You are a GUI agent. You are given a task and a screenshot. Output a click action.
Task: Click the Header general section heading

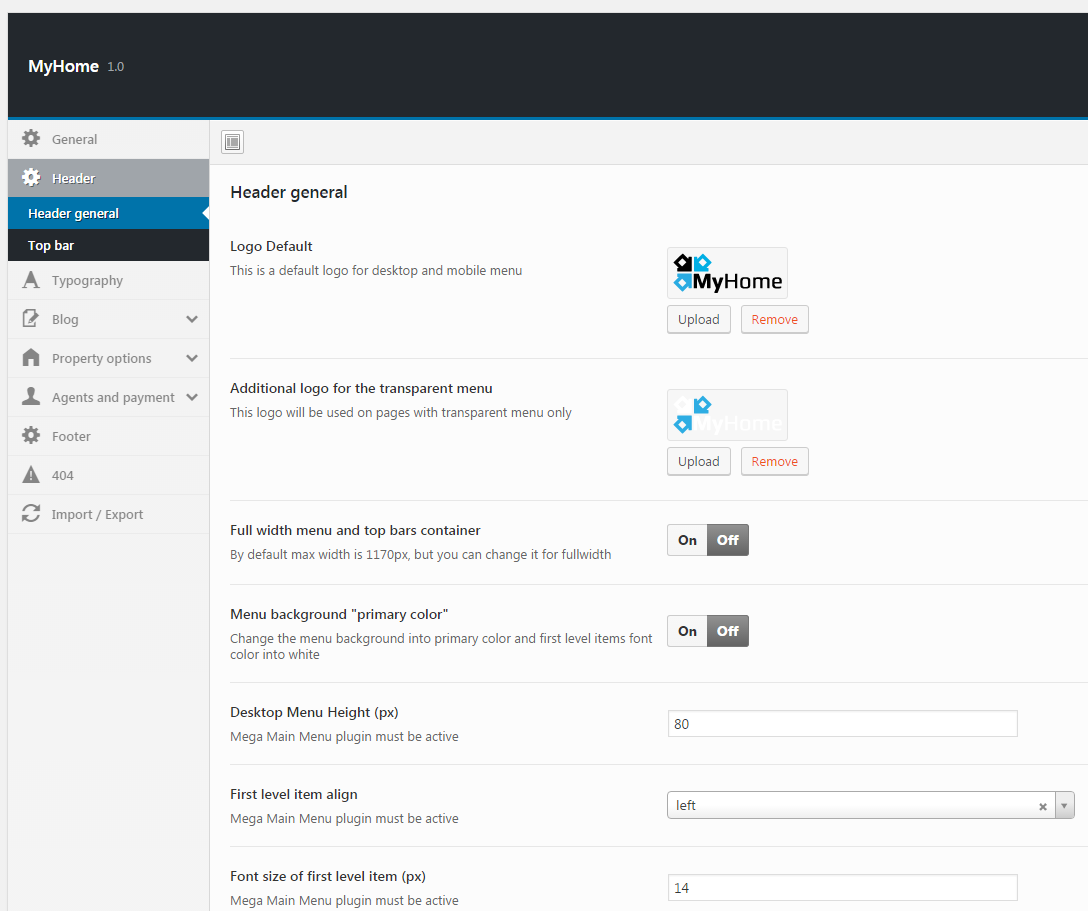coord(289,192)
